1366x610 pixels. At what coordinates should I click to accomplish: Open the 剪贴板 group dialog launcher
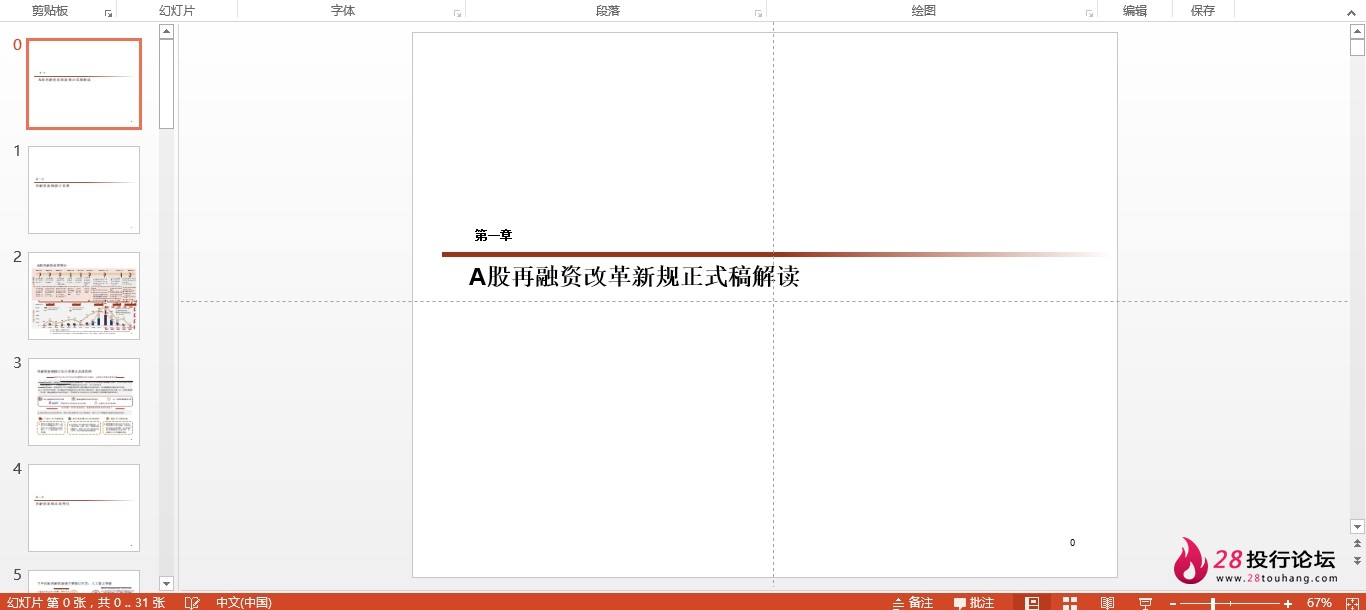click(108, 14)
